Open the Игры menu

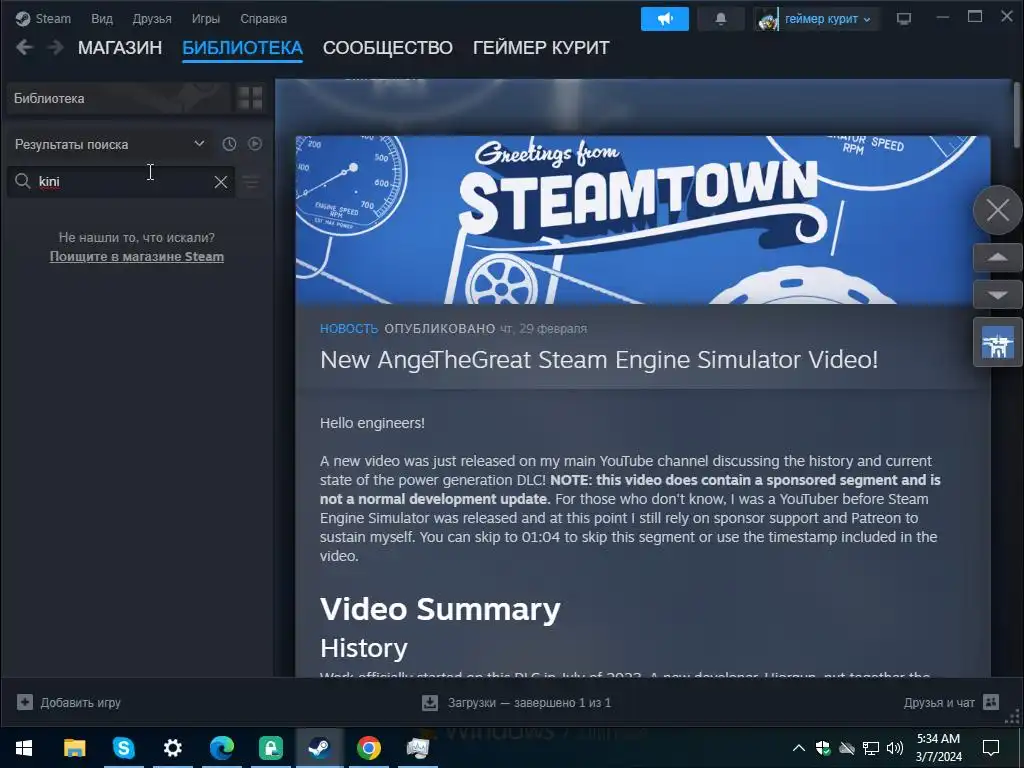pos(206,18)
